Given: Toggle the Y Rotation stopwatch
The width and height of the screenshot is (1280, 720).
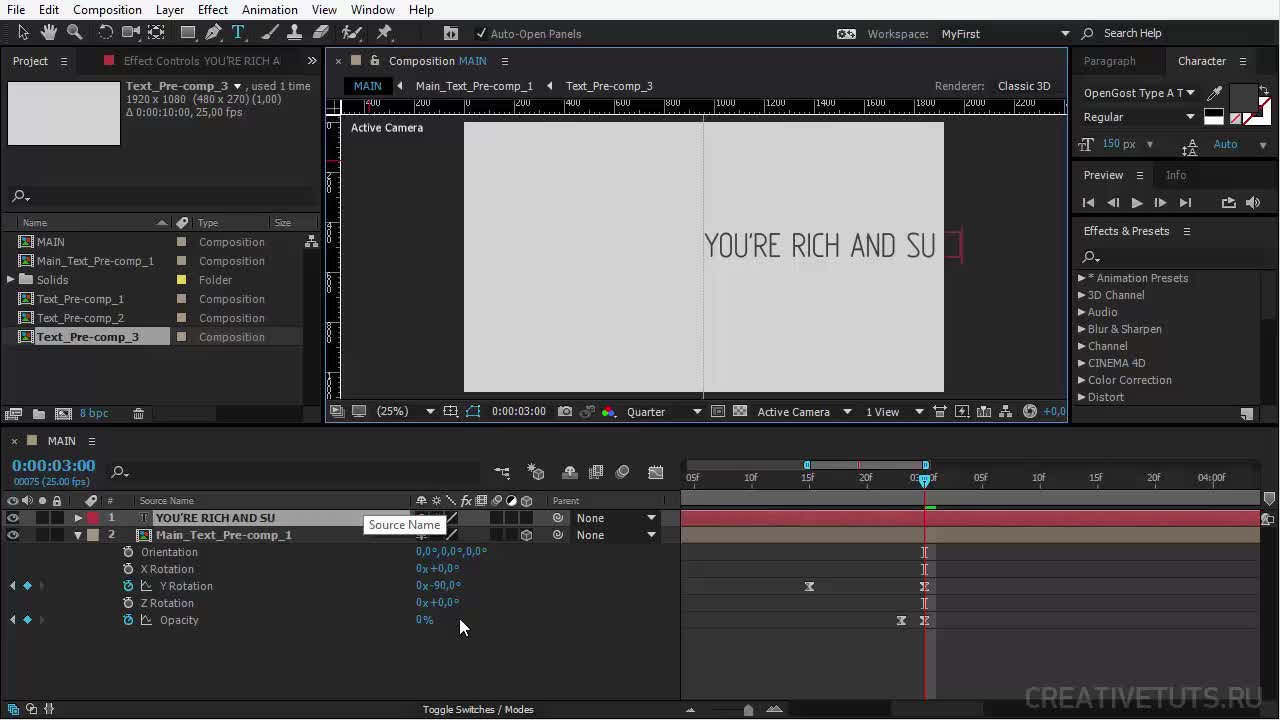Looking at the screenshot, I should (128, 586).
